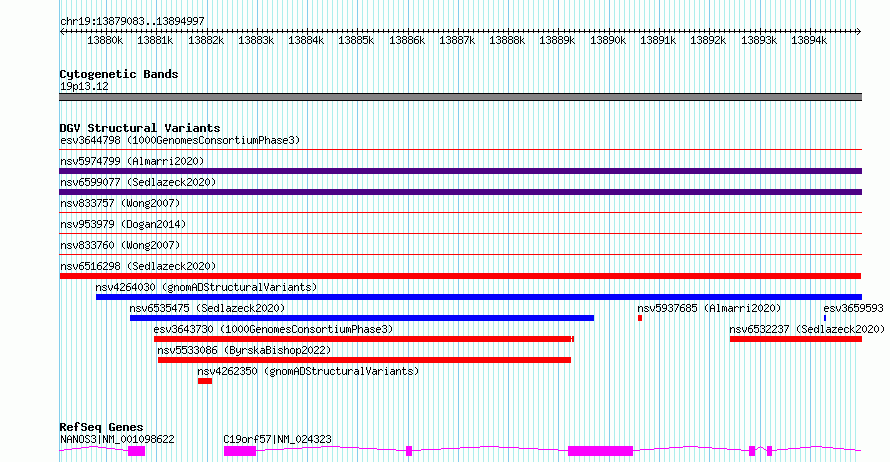Click the purple bar under nsv6599077
890x462 pixels.
click(460, 192)
